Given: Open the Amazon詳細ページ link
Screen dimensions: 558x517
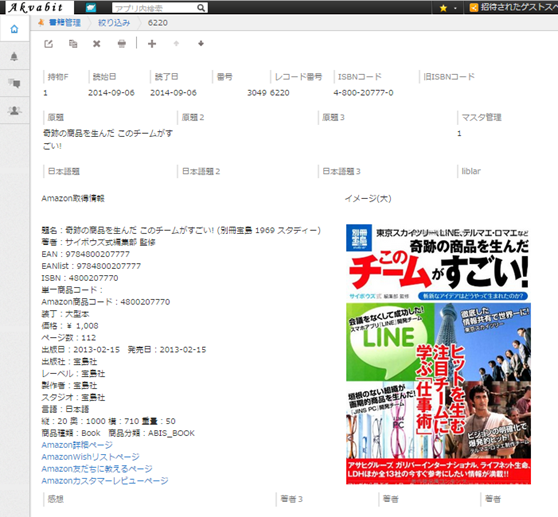Looking at the screenshot, I should coord(77,445).
